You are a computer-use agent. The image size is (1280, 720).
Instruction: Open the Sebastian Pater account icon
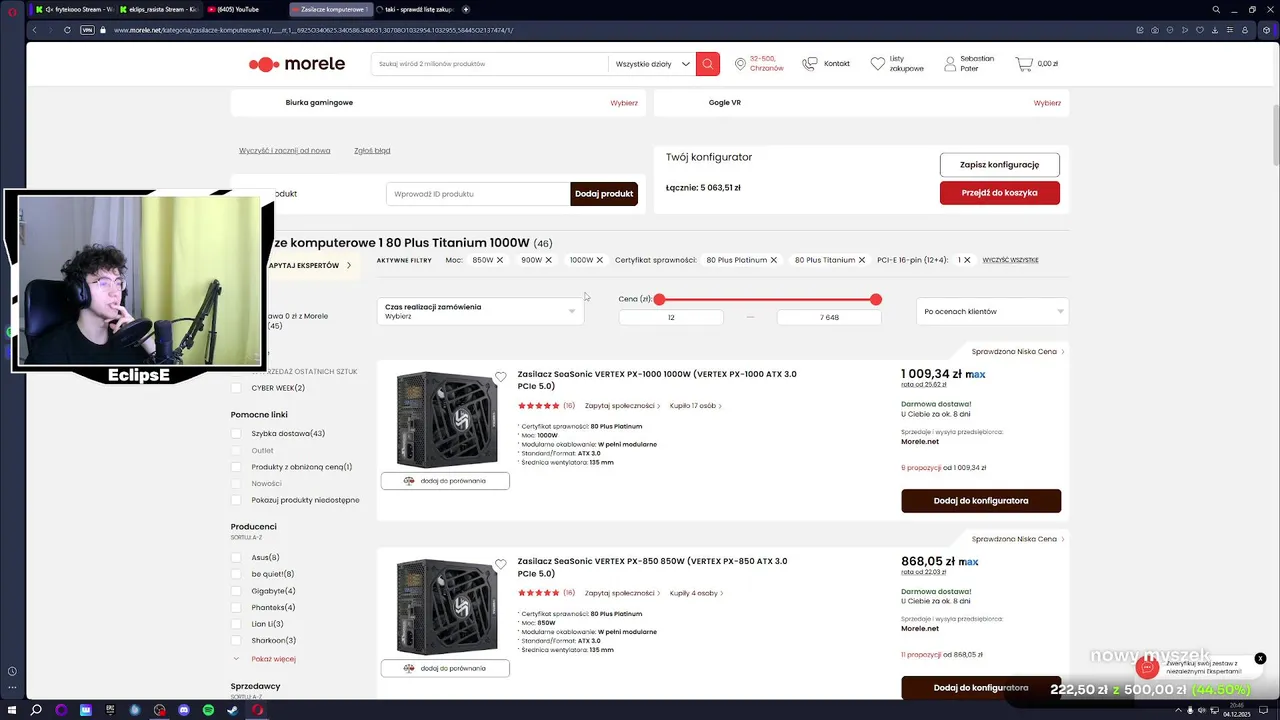[950, 64]
